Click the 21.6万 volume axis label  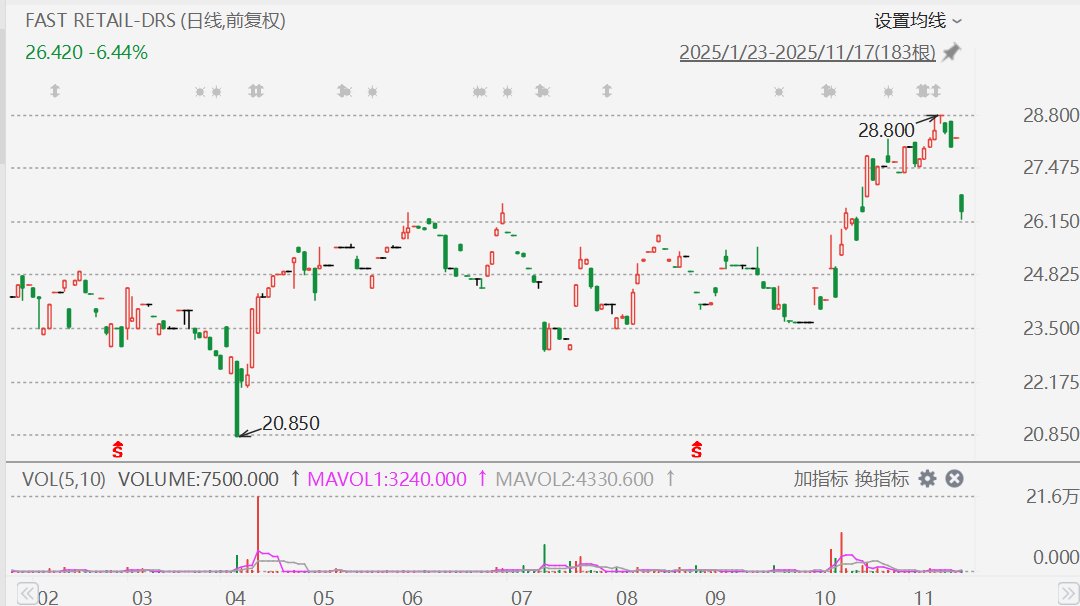click(1052, 496)
